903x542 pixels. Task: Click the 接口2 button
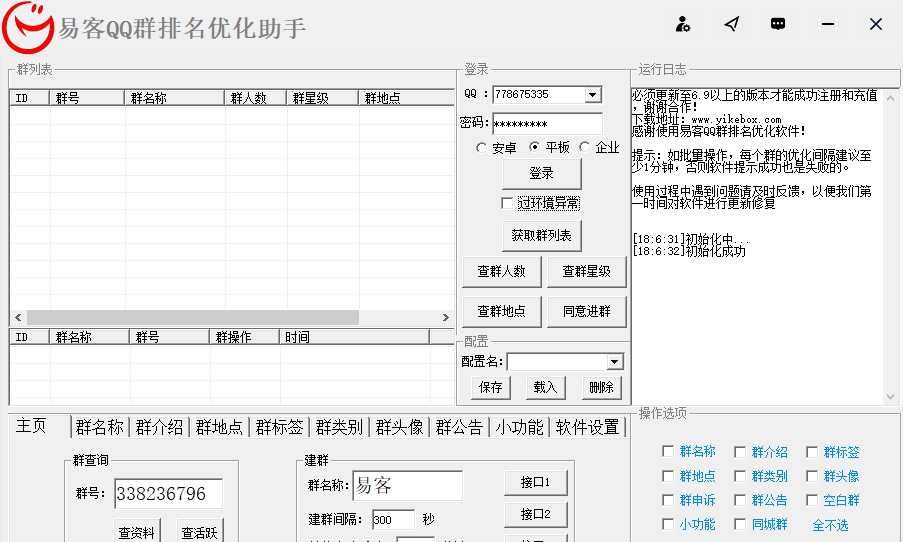click(536, 514)
